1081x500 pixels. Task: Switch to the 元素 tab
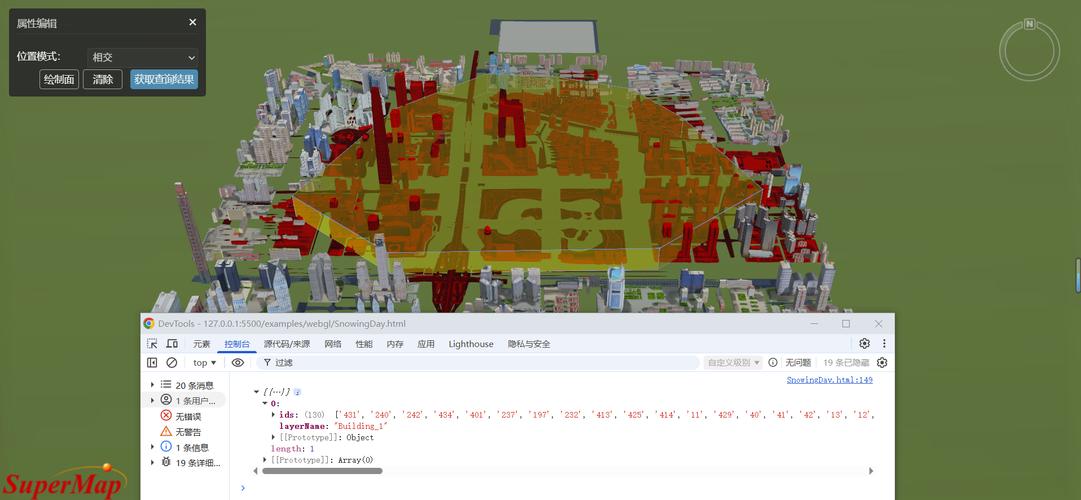pyautogui.click(x=201, y=344)
